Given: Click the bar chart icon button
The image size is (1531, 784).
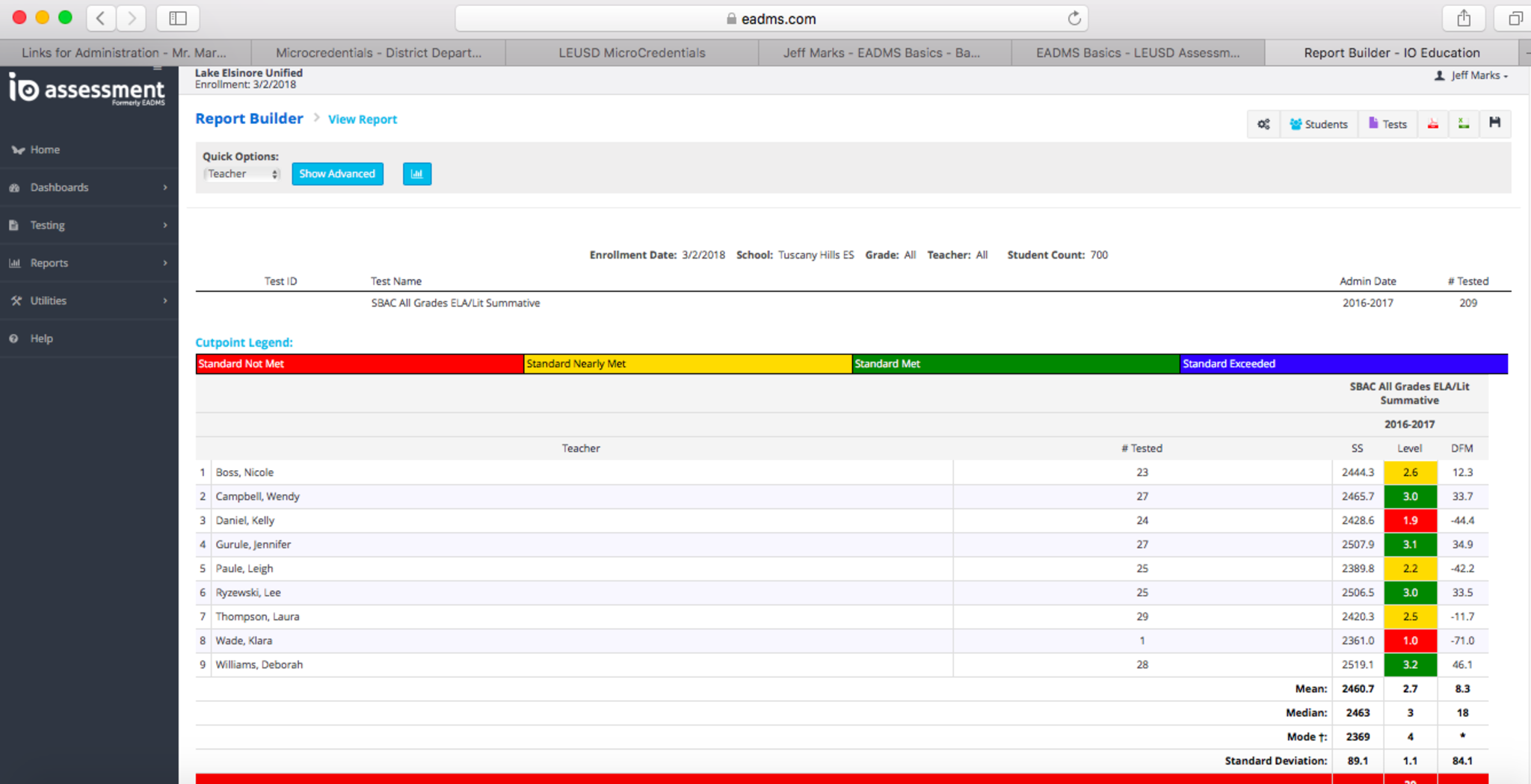Looking at the screenshot, I should (x=416, y=174).
